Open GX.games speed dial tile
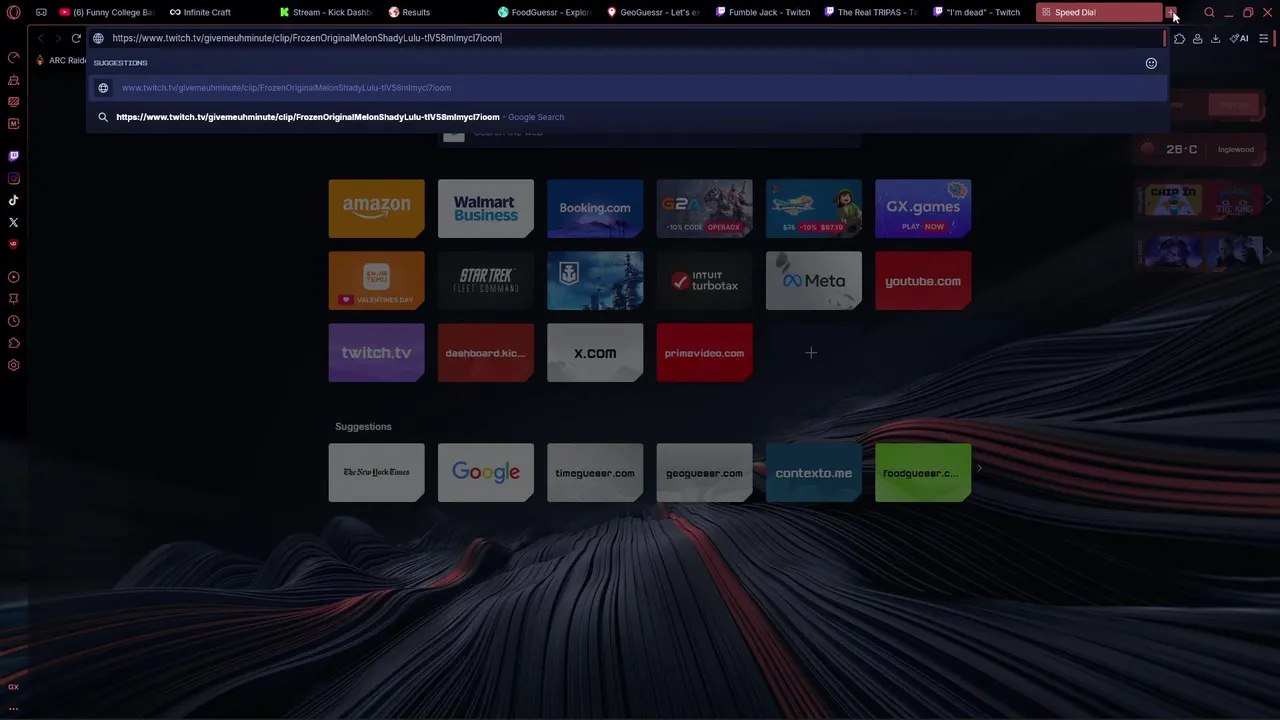Image resolution: width=1280 pixels, height=720 pixels. point(923,208)
